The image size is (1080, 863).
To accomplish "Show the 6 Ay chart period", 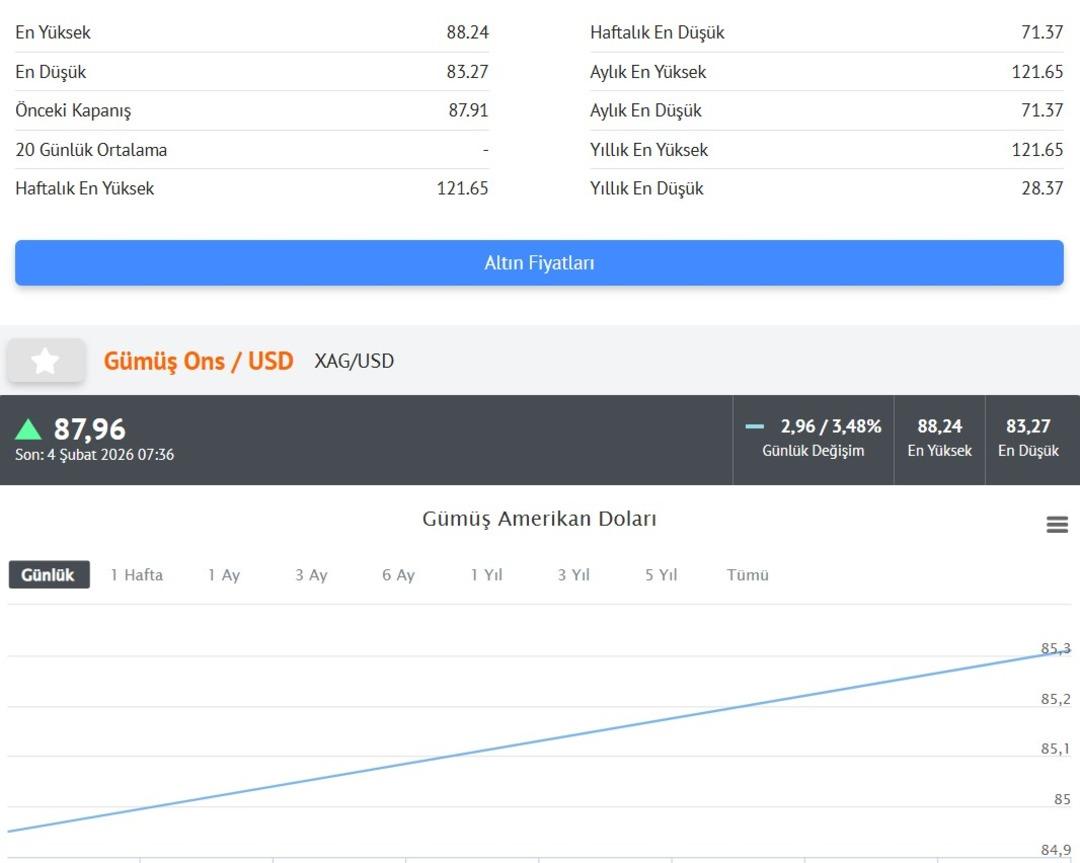I will pos(398,575).
